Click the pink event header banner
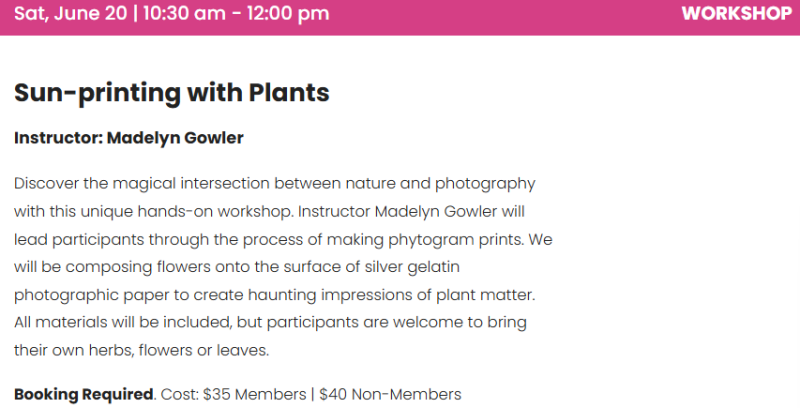Viewport: 800px width, 408px height. [x=400, y=17]
